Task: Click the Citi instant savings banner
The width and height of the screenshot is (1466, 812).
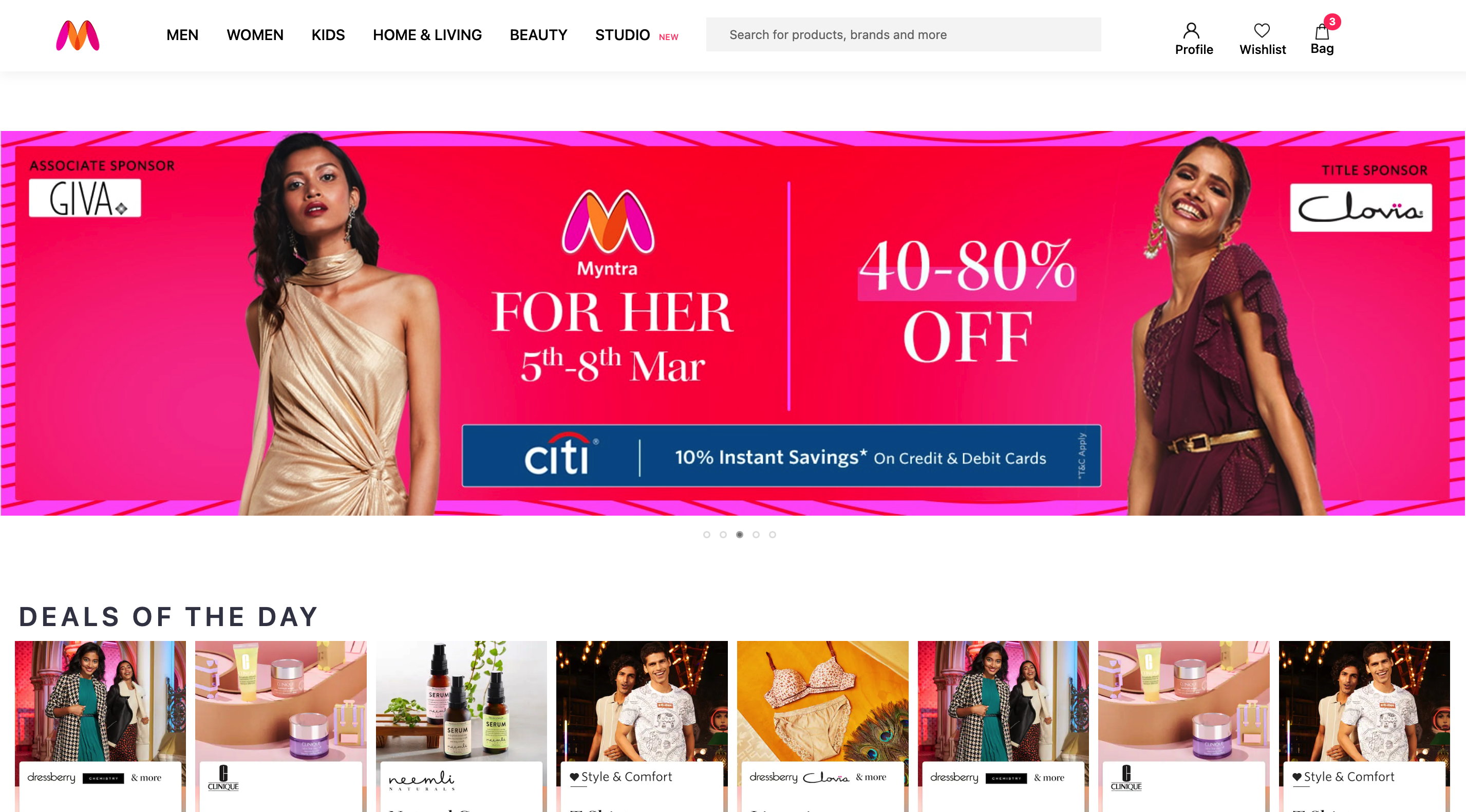Action: pyautogui.click(x=781, y=456)
